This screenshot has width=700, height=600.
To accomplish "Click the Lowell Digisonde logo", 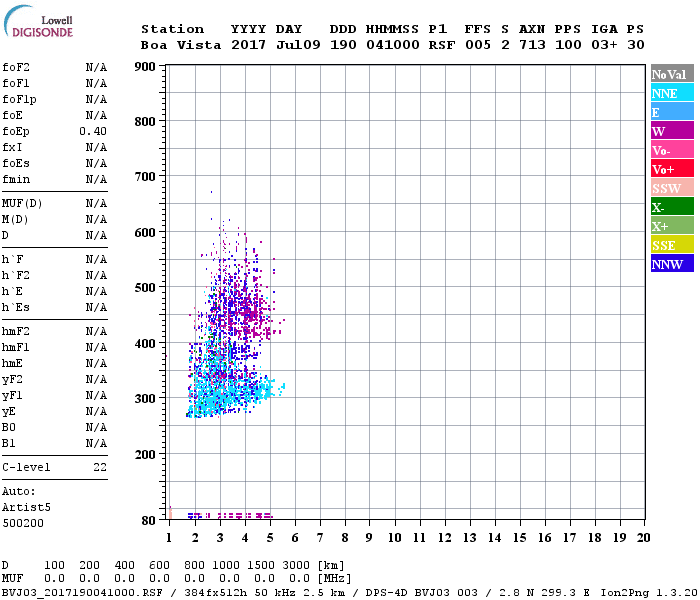I will click(x=38, y=22).
